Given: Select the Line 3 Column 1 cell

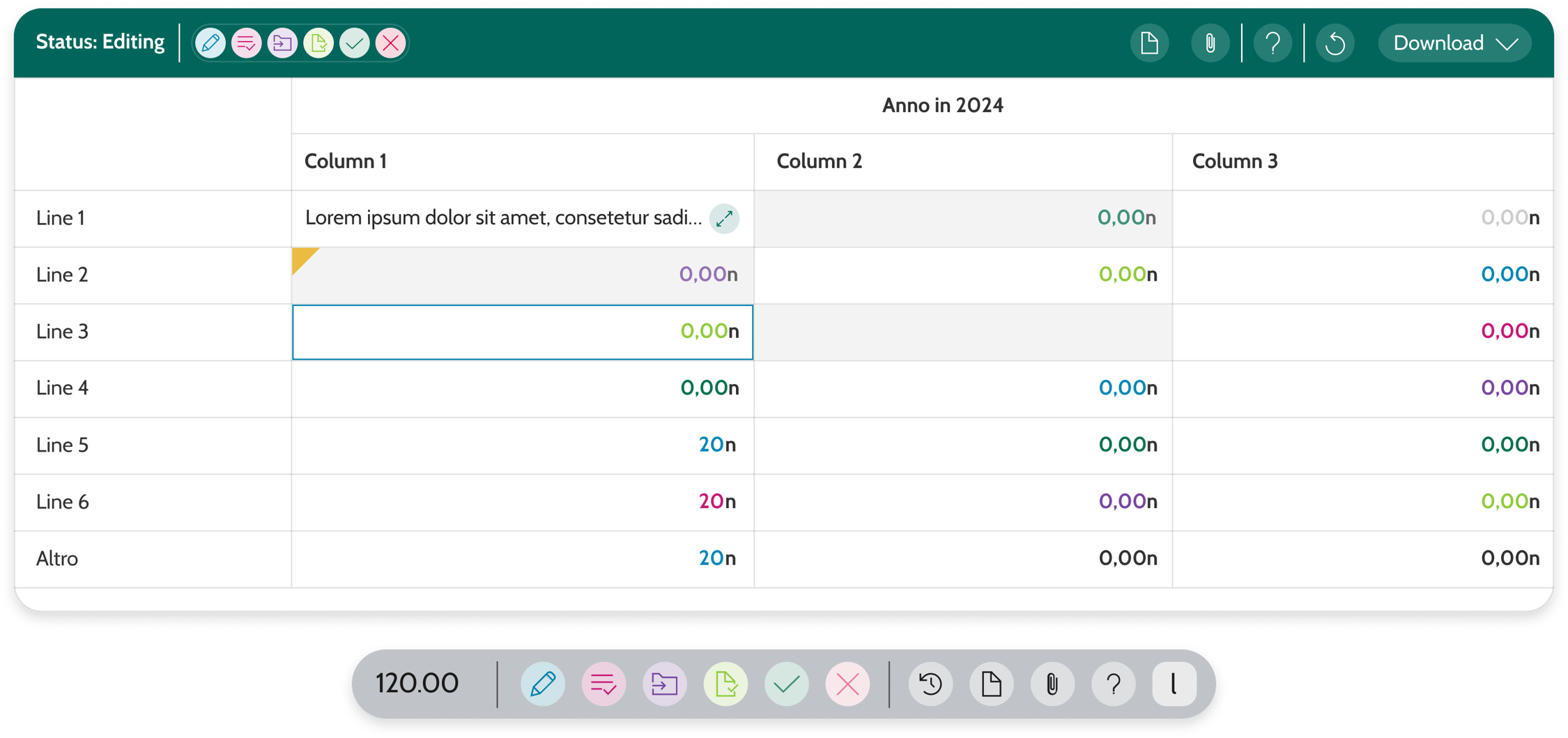Looking at the screenshot, I should (523, 332).
